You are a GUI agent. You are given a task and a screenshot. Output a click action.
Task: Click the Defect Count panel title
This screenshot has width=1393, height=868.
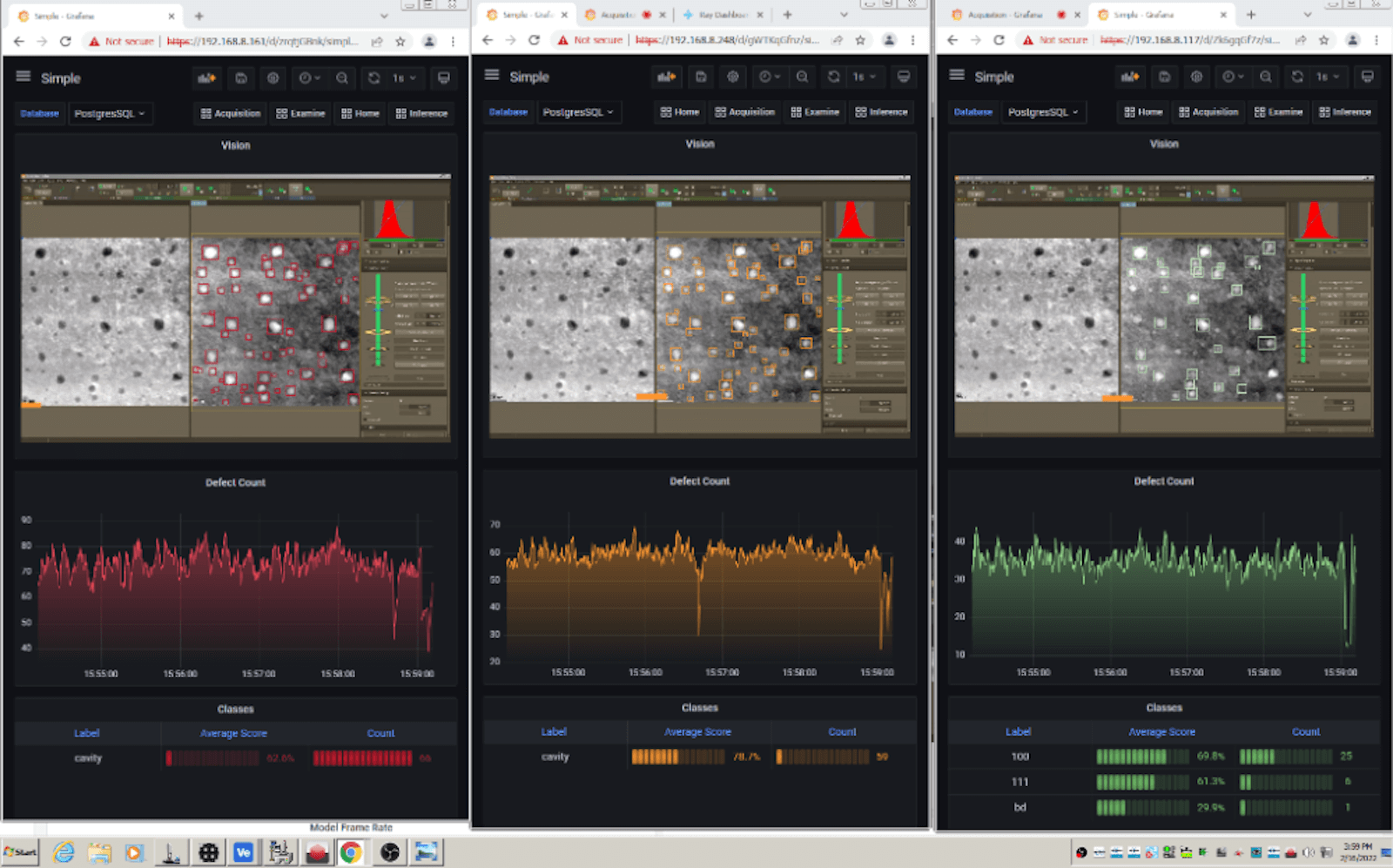point(235,481)
